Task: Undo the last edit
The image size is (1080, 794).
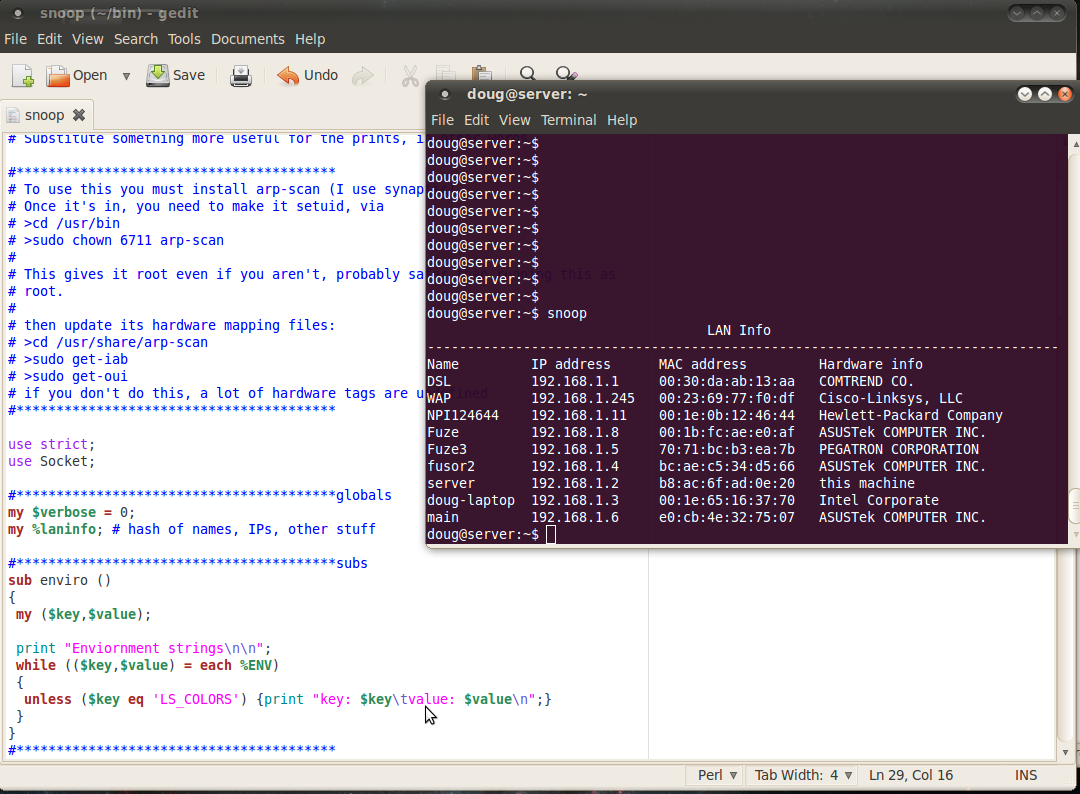Action: [x=307, y=76]
